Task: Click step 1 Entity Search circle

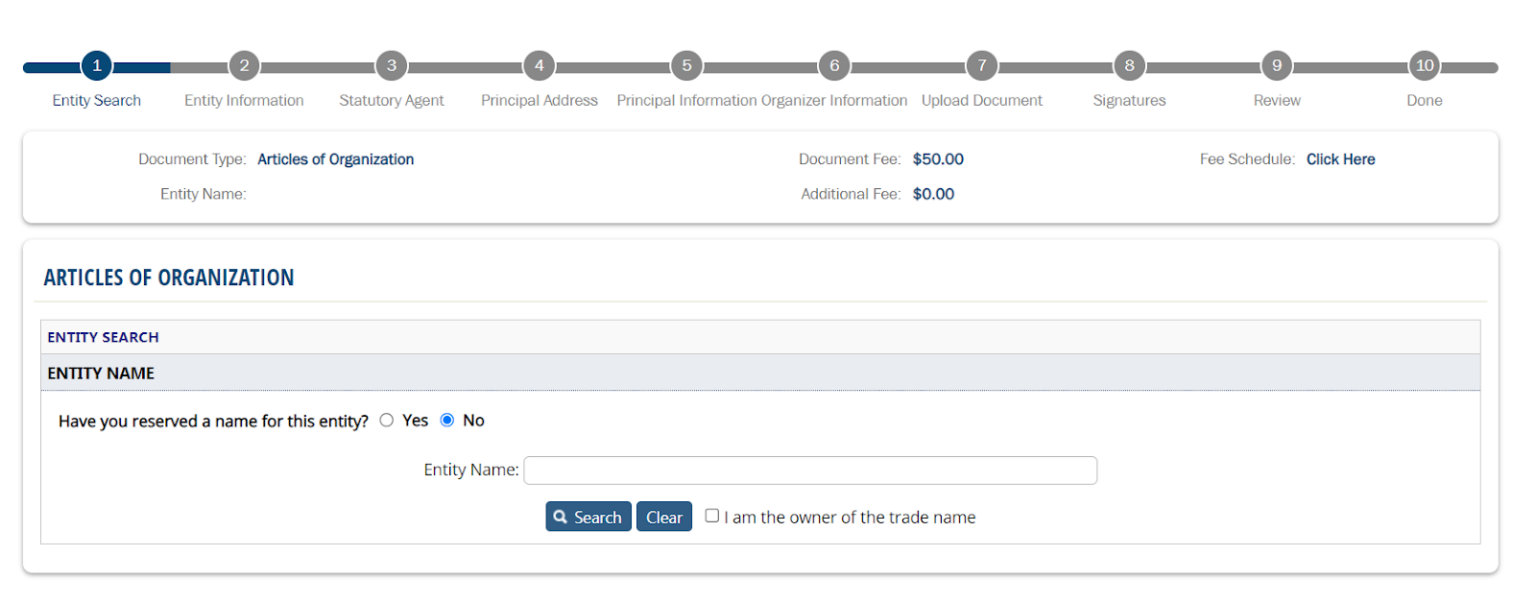Action: (97, 66)
